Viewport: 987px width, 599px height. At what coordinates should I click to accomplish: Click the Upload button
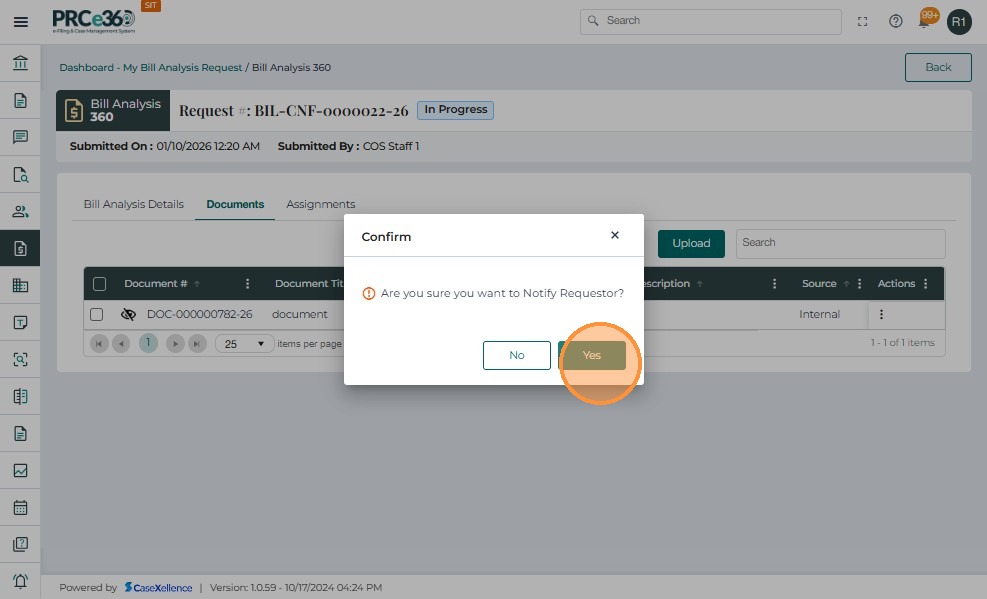click(691, 244)
